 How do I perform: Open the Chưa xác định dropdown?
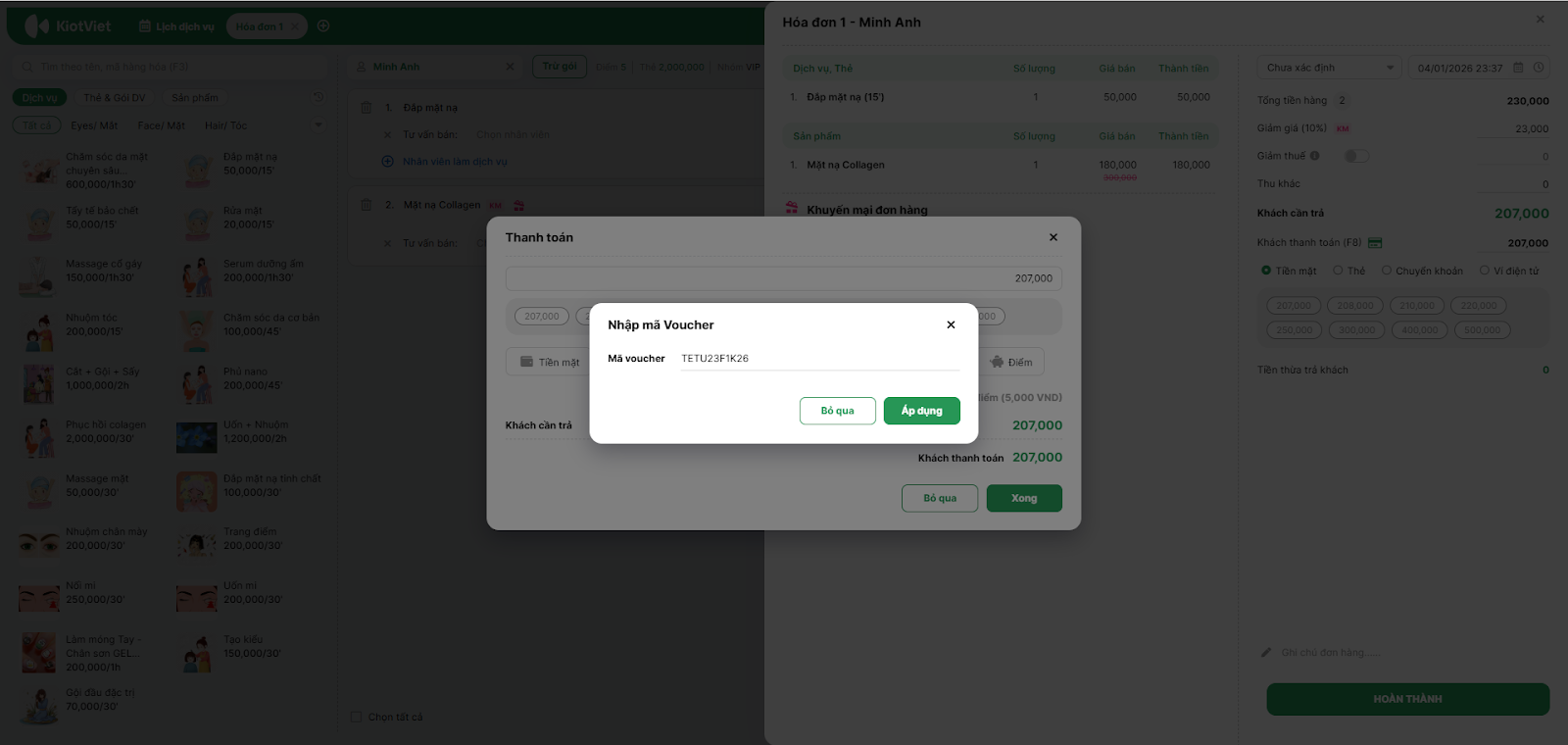tap(1328, 68)
